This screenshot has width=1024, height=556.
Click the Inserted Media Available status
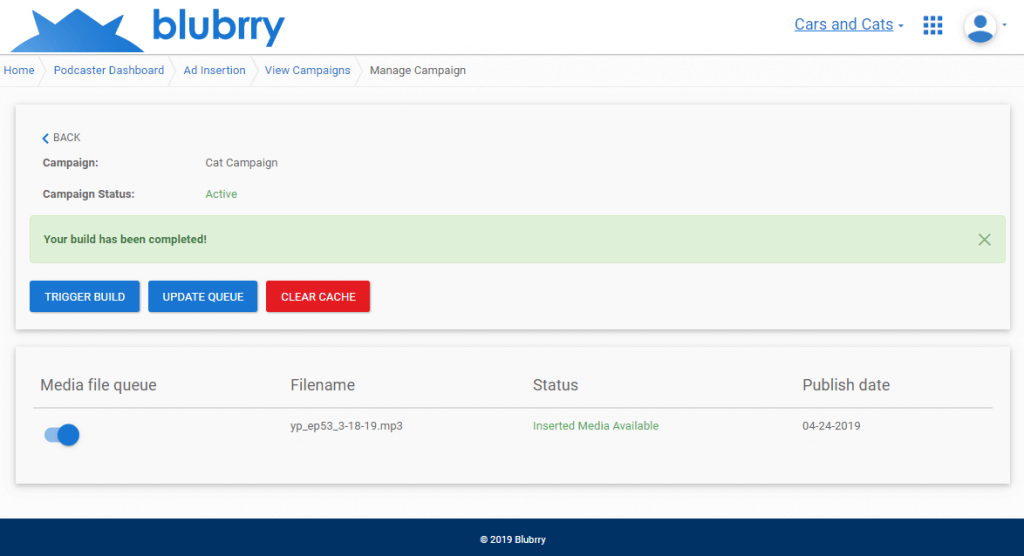[x=596, y=426]
